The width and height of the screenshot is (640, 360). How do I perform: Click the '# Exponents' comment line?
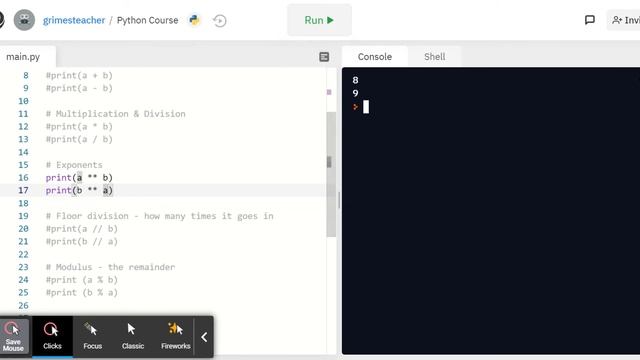tap(74, 165)
